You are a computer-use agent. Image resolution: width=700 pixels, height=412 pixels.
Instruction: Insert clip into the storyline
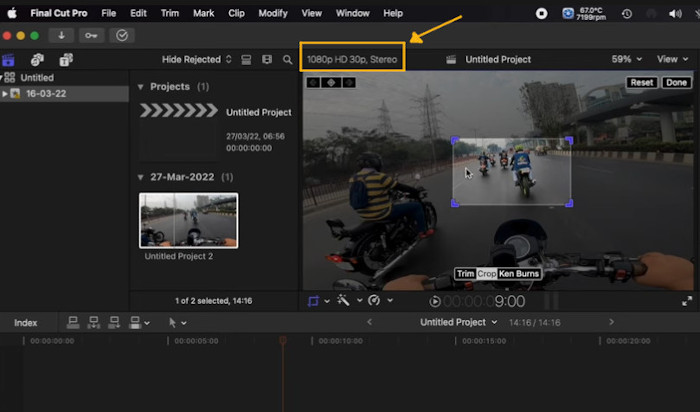pos(94,322)
